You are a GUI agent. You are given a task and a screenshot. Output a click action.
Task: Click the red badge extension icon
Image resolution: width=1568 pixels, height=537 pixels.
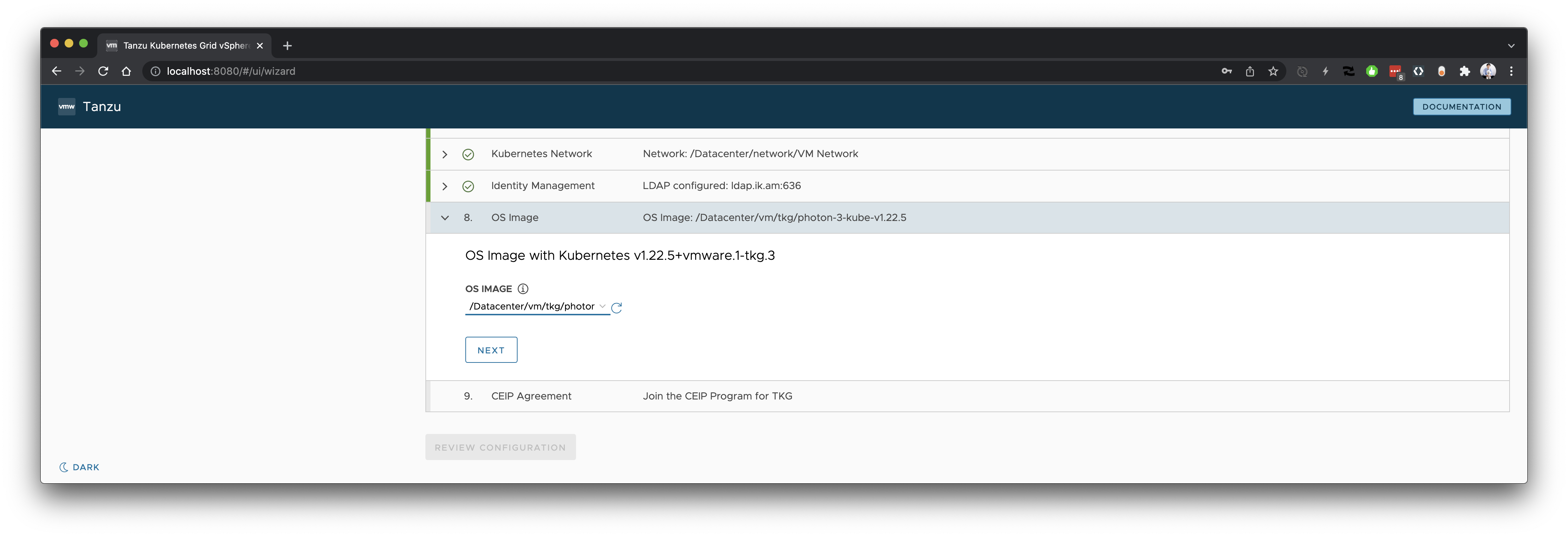click(x=1395, y=72)
